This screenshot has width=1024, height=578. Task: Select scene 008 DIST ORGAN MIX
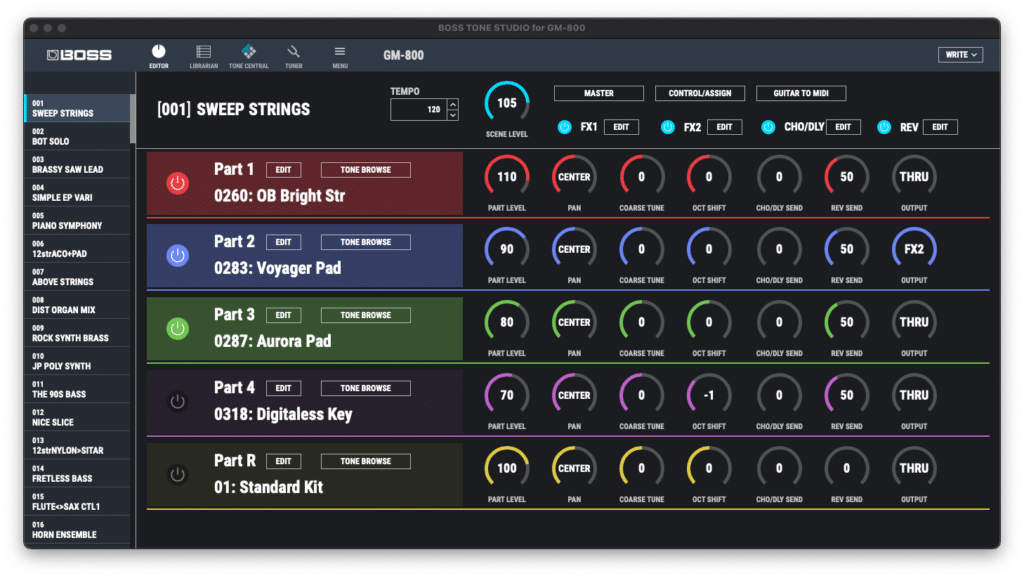pos(77,305)
